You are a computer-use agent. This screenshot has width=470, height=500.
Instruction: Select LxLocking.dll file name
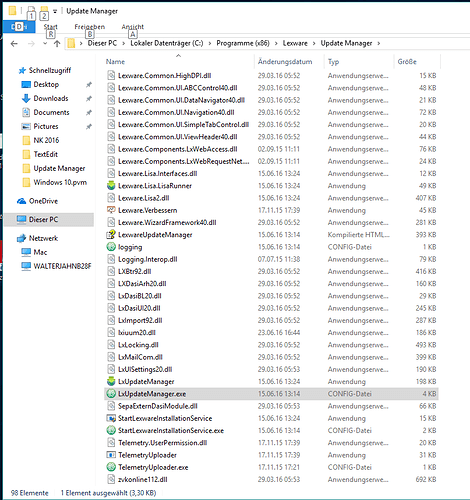tap(138, 345)
